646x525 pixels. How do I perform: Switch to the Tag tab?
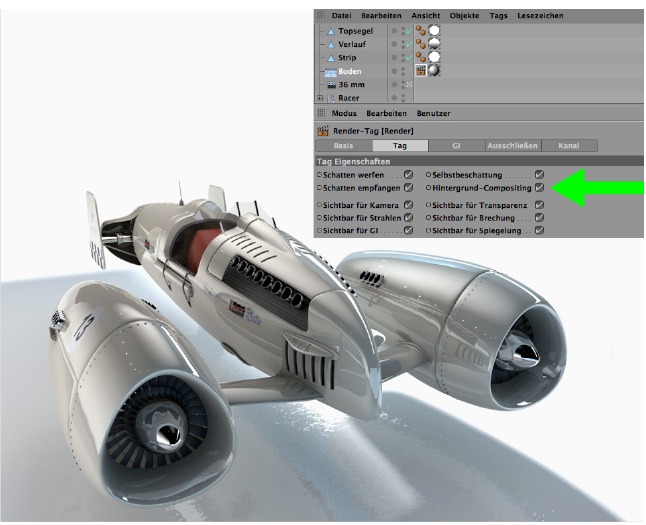(400, 145)
